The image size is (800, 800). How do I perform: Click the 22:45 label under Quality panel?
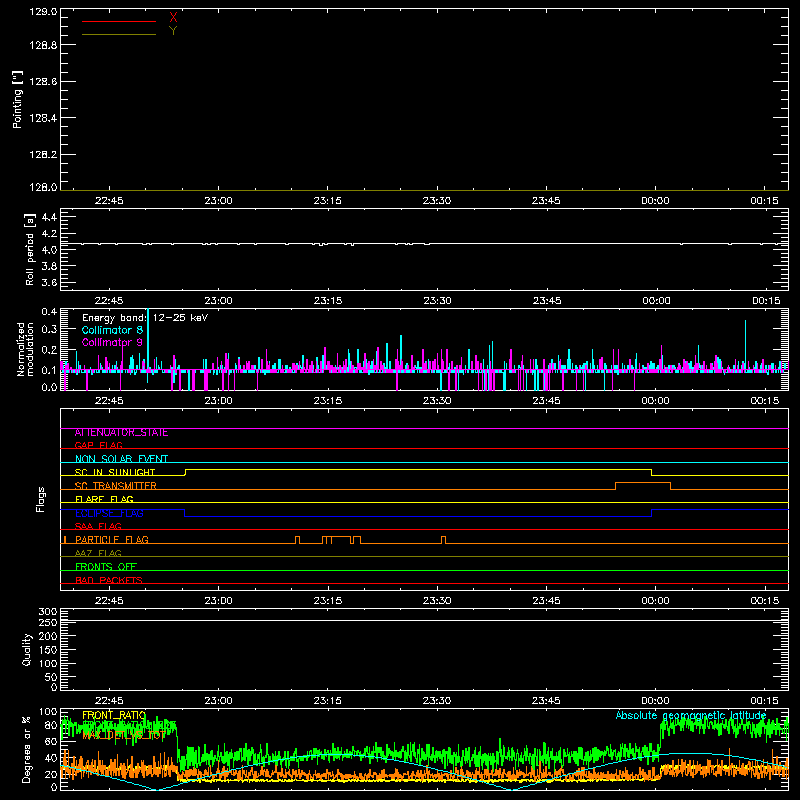[109, 701]
